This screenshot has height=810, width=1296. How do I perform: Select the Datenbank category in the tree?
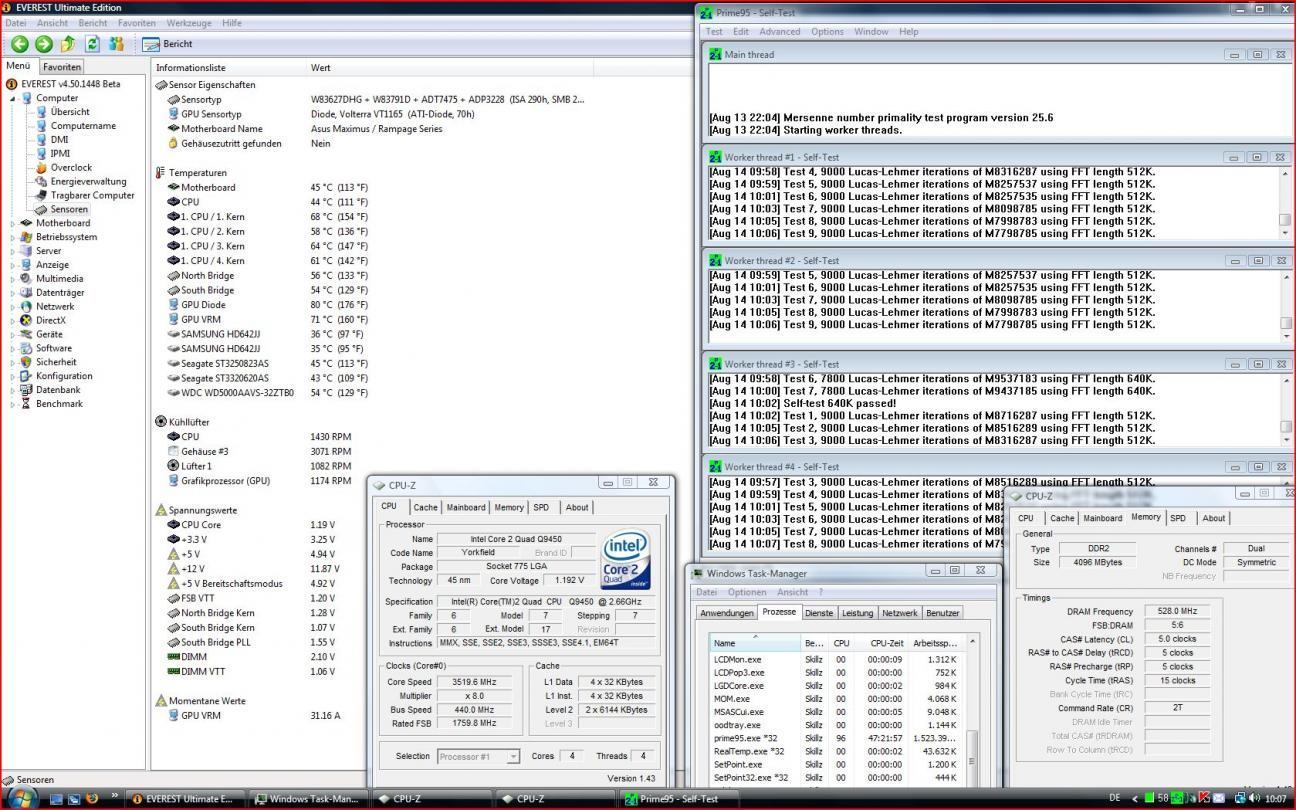point(58,390)
